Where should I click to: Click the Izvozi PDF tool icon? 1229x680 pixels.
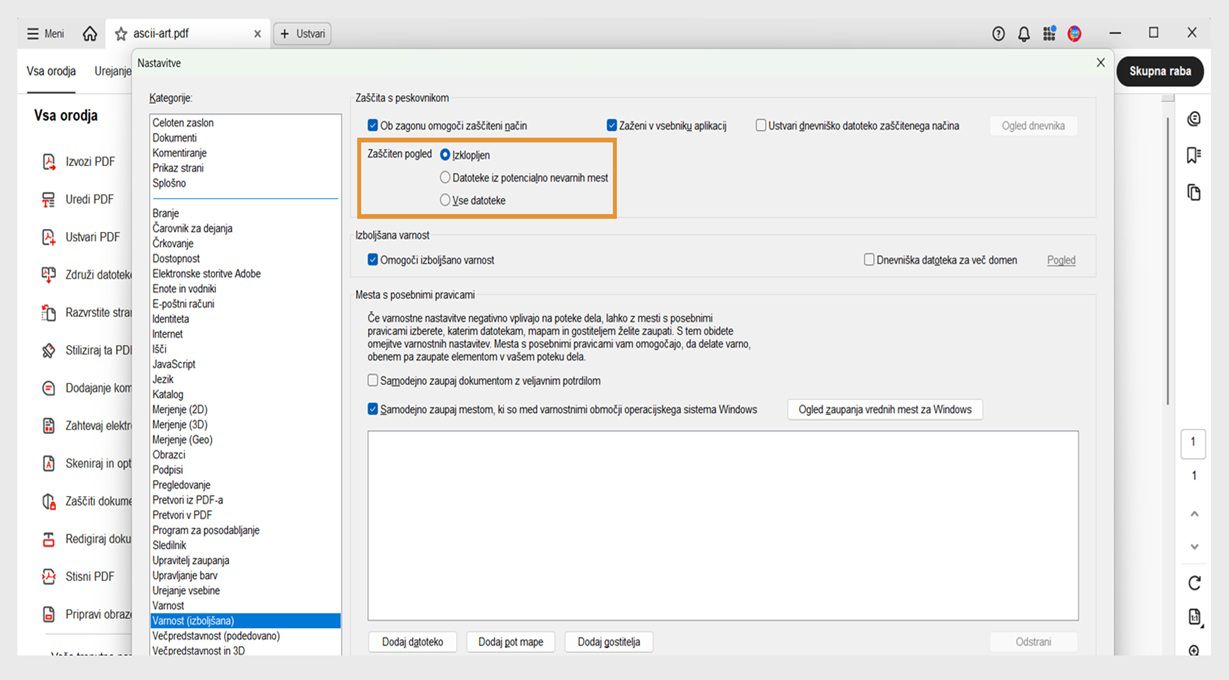(48, 161)
